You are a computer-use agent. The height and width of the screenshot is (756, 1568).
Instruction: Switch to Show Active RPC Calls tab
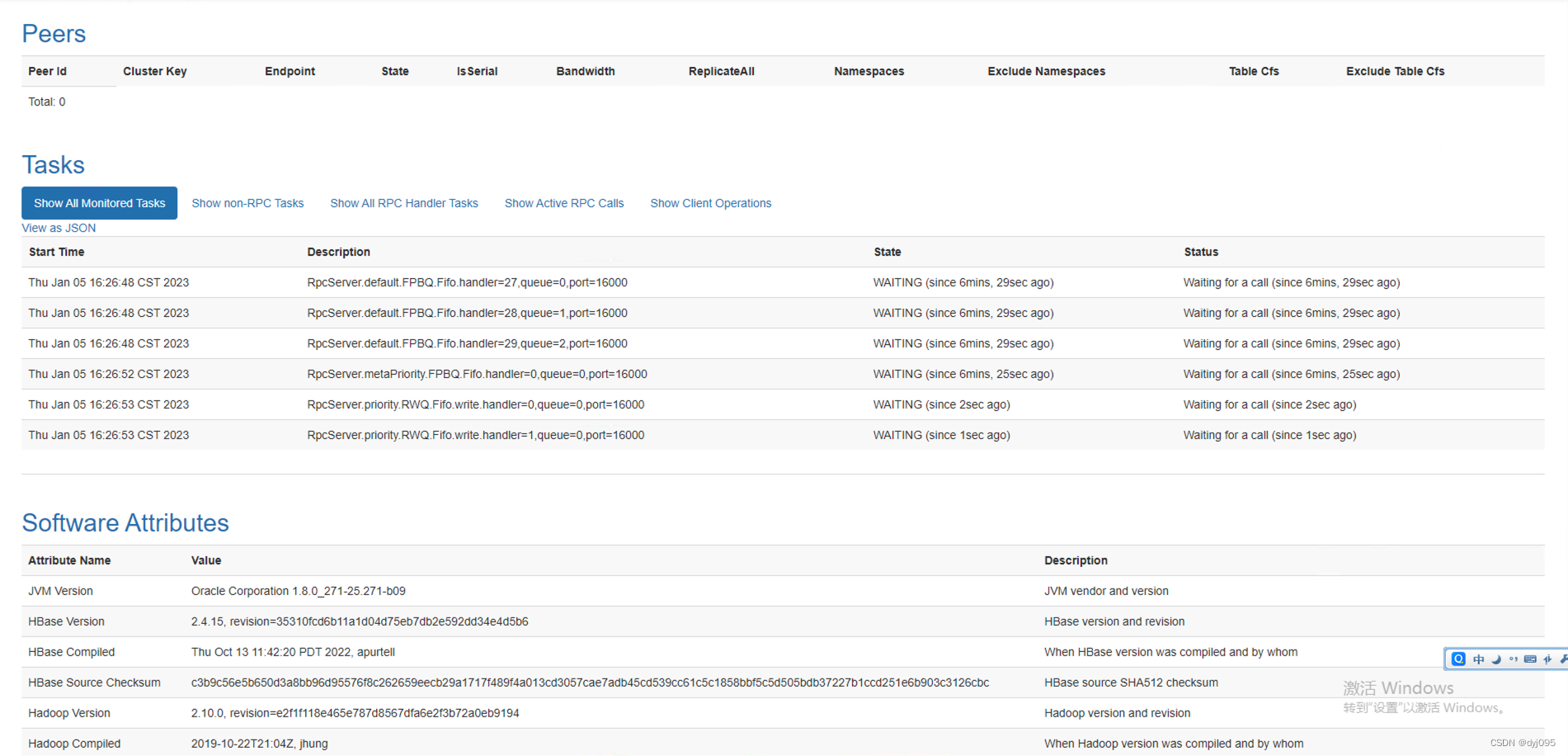pyautogui.click(x=564, y=203)
